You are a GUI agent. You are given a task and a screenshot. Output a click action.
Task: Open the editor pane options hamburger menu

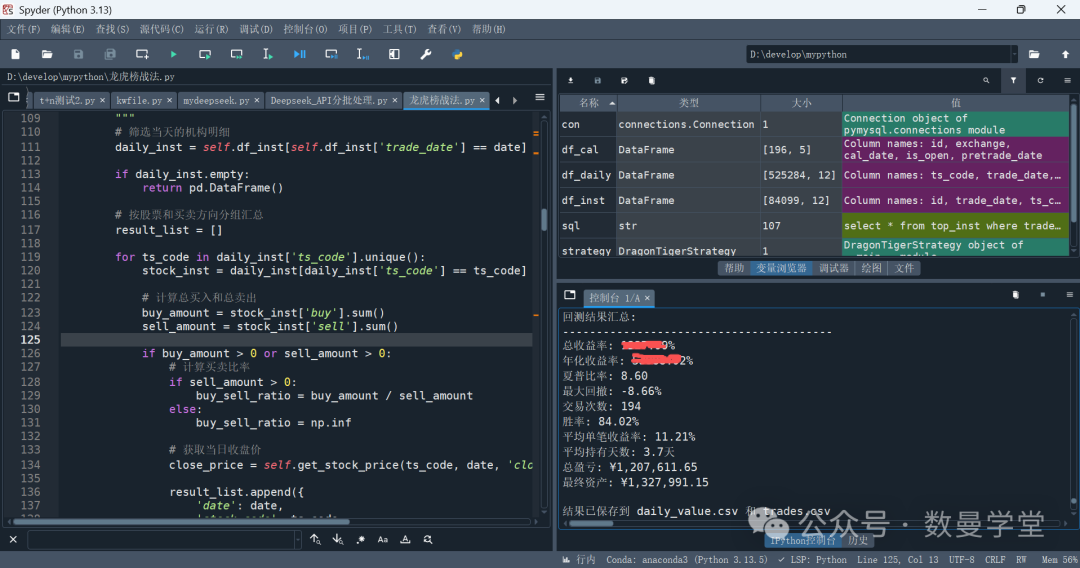coord(540,98)
